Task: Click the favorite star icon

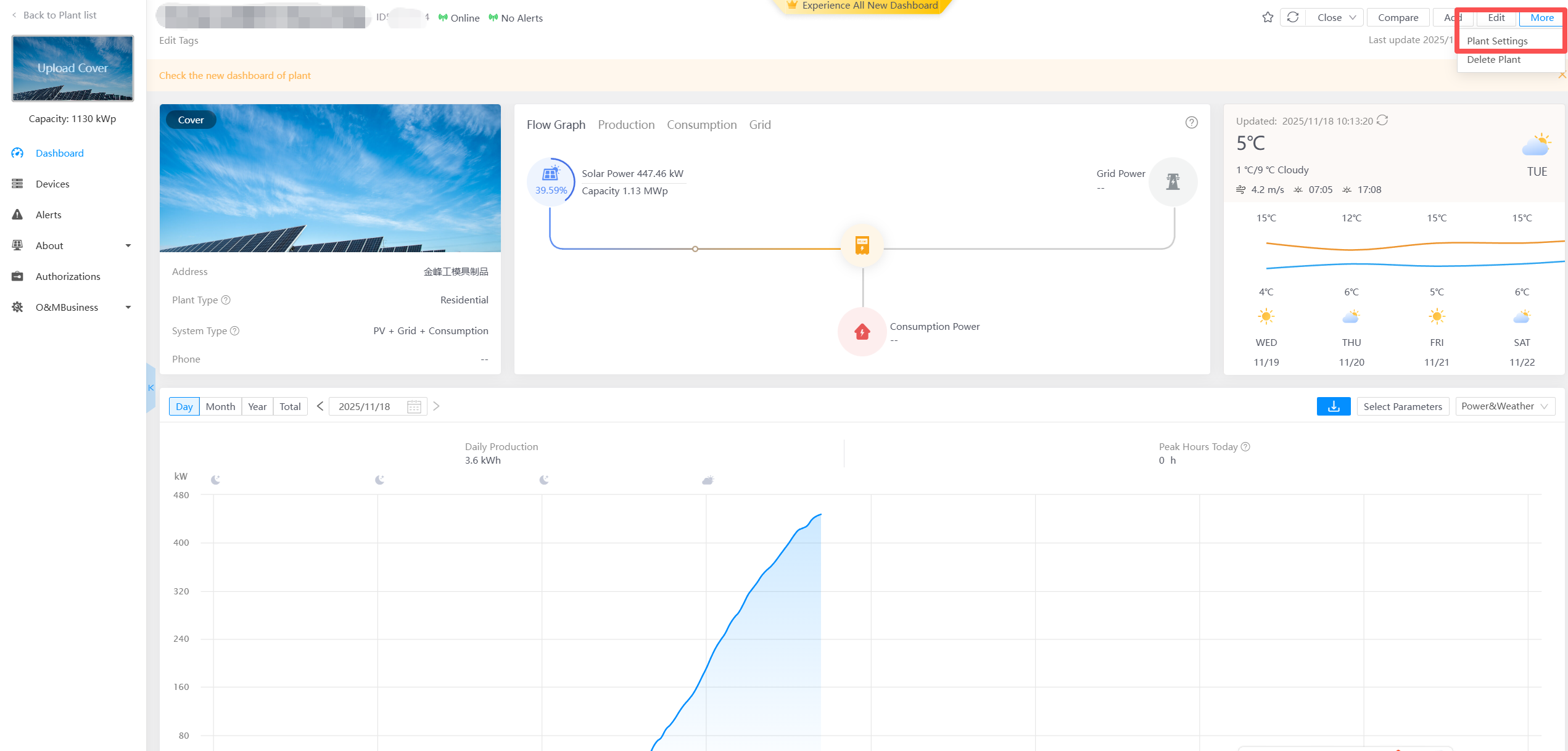Action: [1268, 17]
